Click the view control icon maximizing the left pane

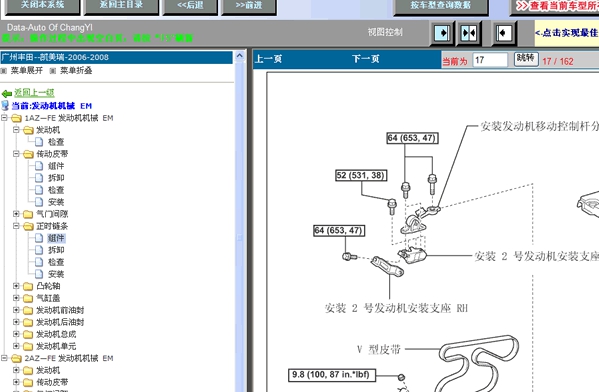click(x=442, y=33)
